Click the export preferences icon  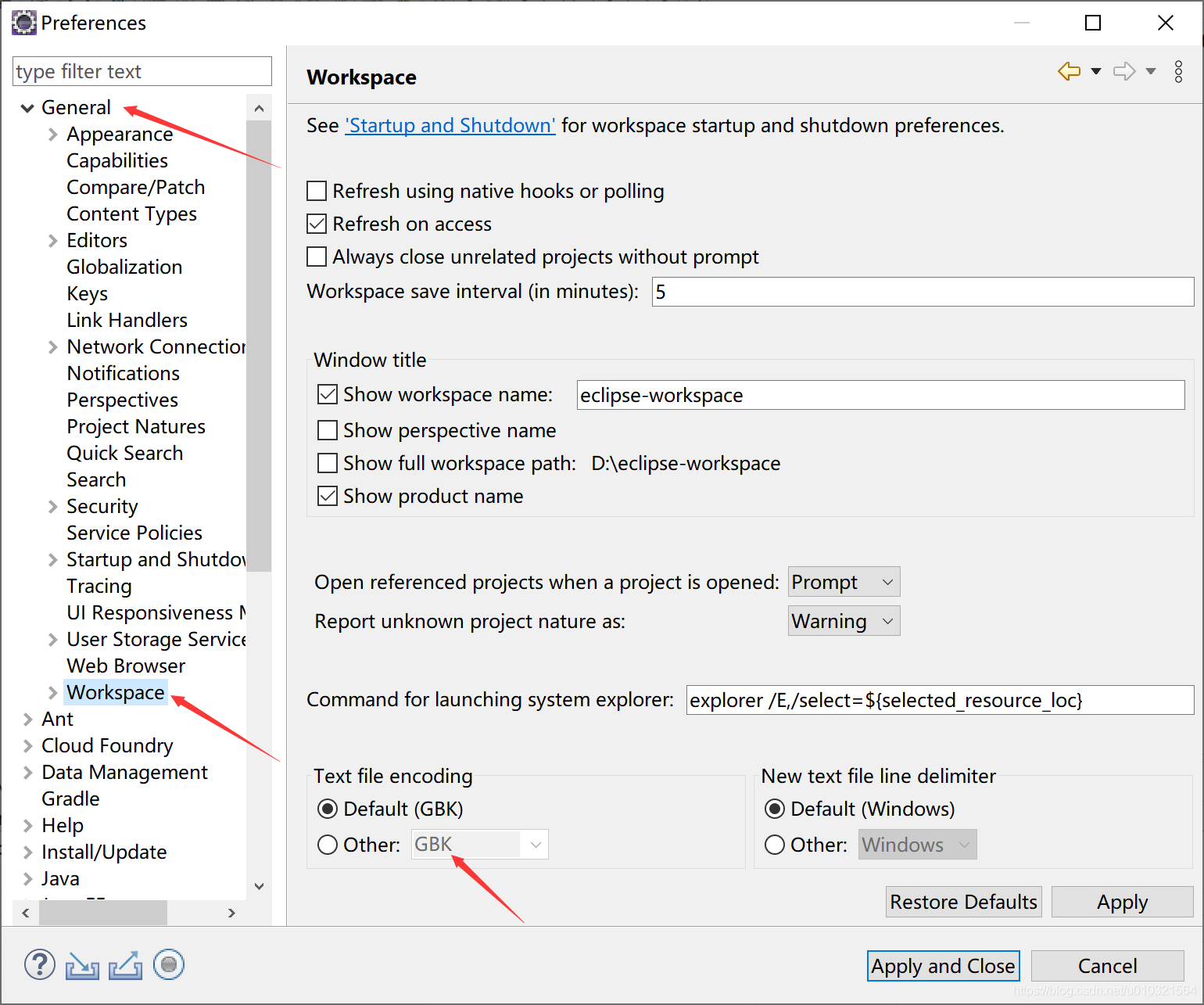pos(125,964)
